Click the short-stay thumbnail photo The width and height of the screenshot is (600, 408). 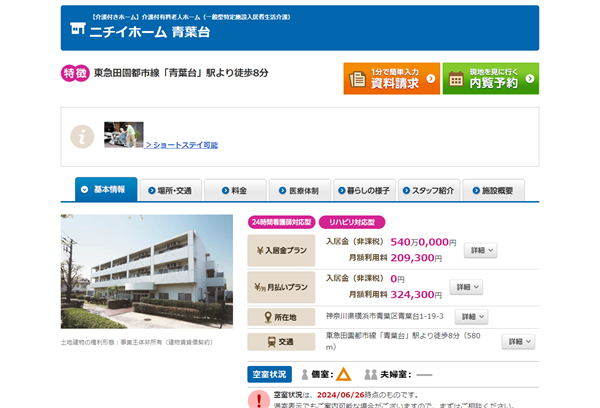124,135
